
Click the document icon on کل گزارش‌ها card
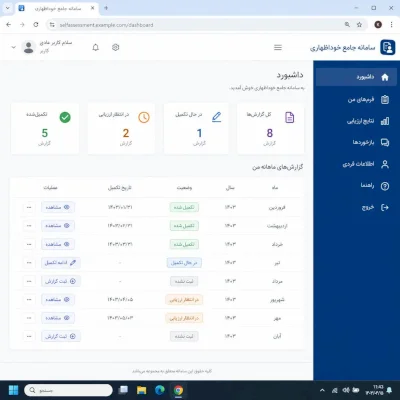(x=290, y=117)
